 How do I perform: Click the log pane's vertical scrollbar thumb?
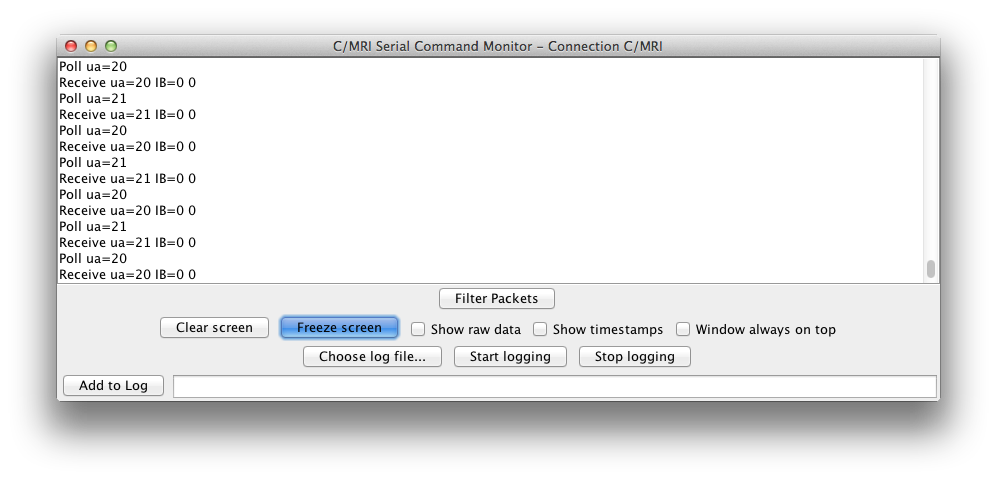(x=931, y=268)
